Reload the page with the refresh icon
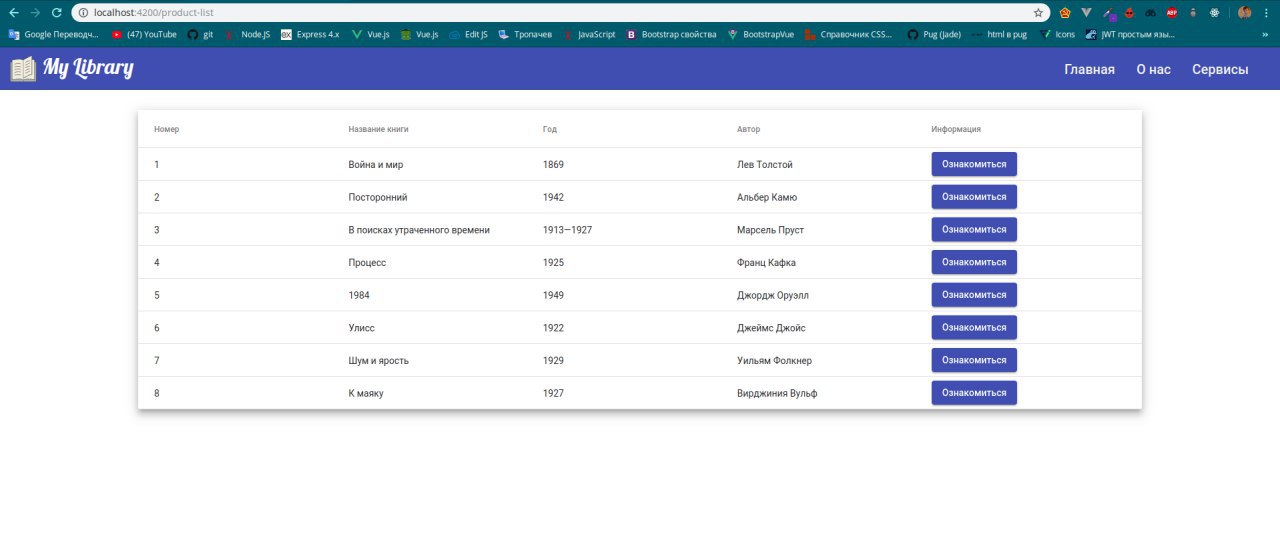 coord(56,13)
